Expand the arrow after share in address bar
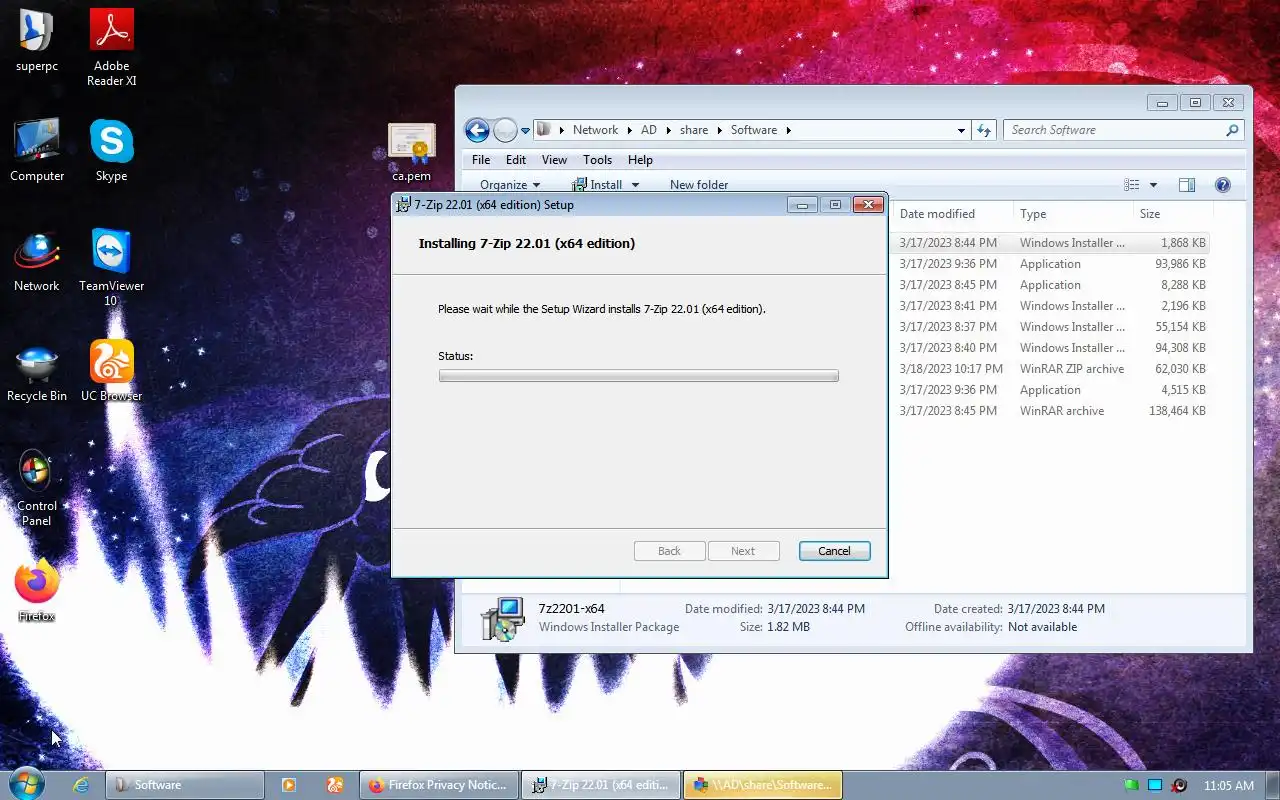Screen dimensions: 1280x800 tap(718, 130)
